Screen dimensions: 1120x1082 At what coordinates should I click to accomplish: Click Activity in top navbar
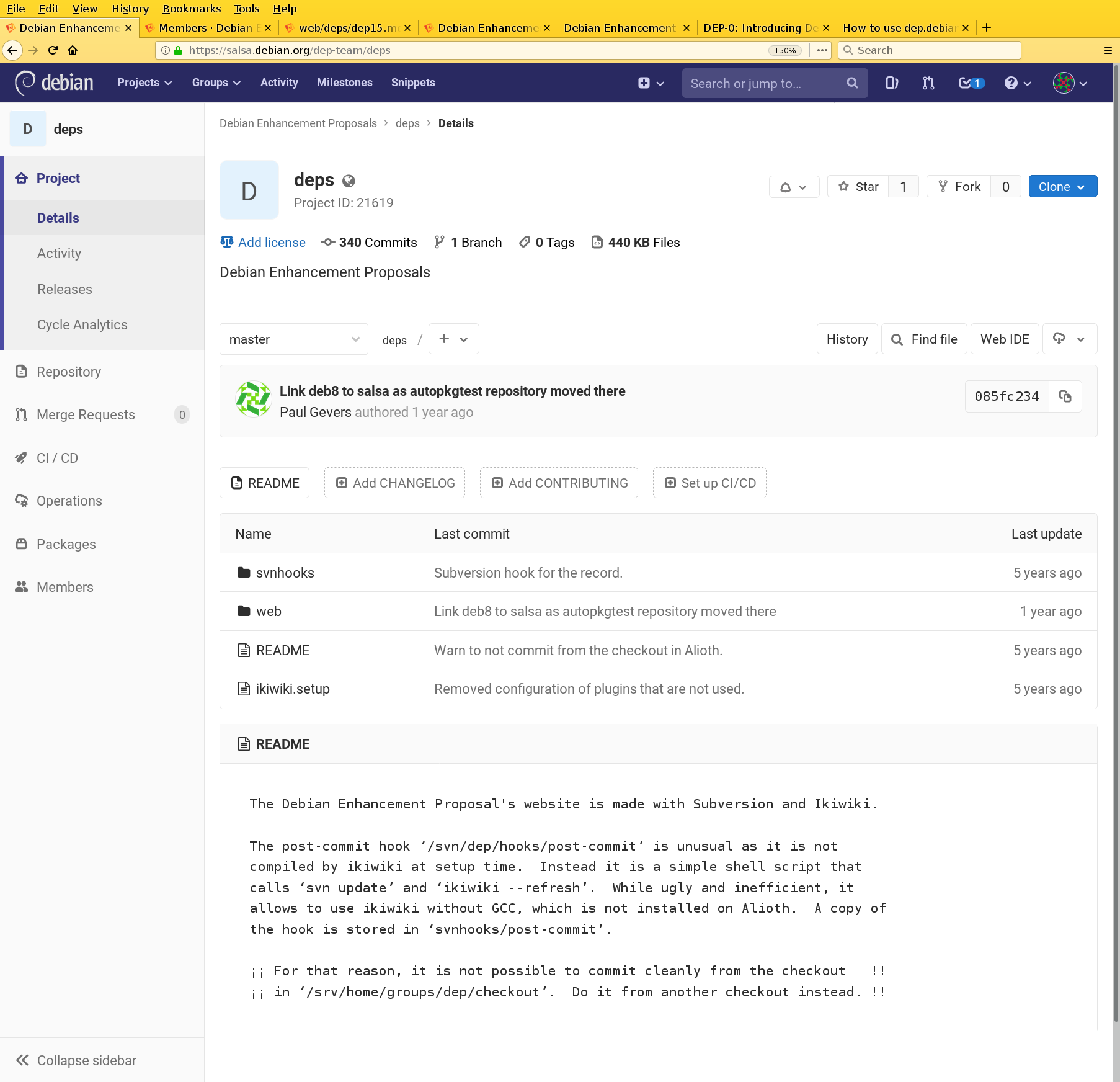(x=279, y=83)
